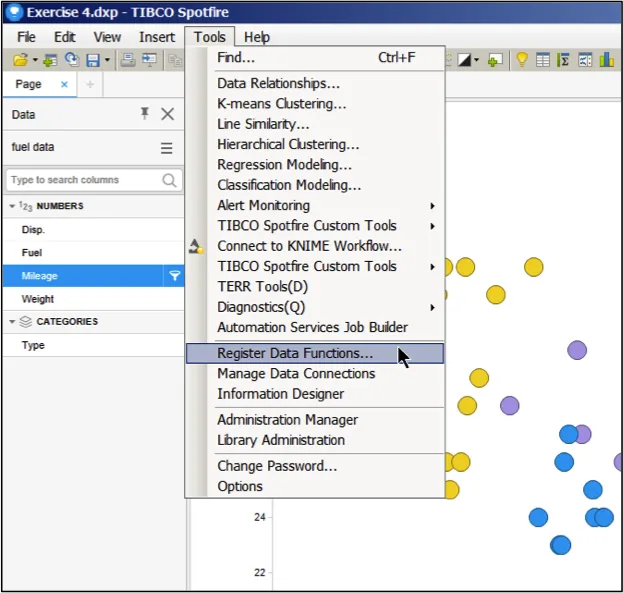This screenshot has height=593, width=623.
Task: Click the Add Data Tables toolbar icon
Action: point(50,60)
